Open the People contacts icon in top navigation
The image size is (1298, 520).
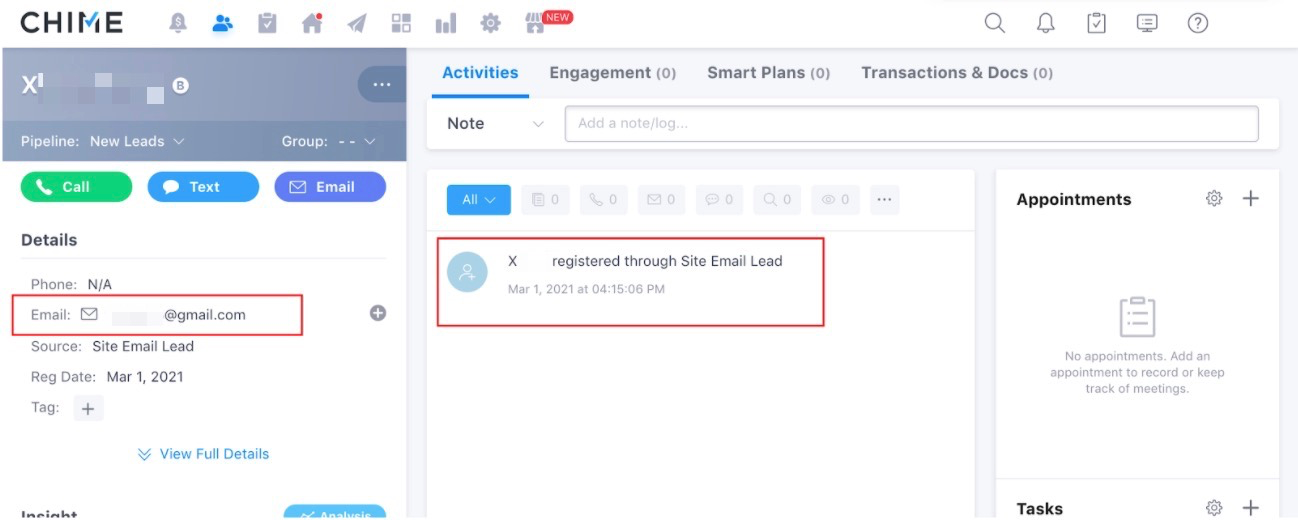222,23
